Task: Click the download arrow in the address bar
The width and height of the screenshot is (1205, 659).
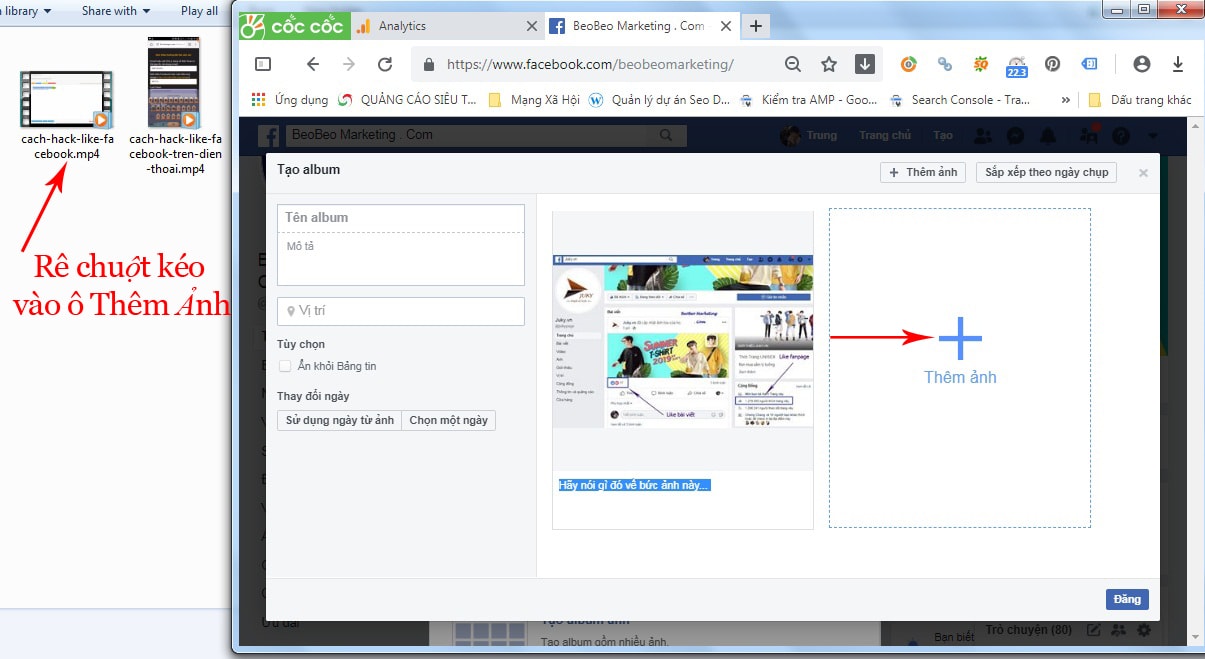Action: [863, 62]
